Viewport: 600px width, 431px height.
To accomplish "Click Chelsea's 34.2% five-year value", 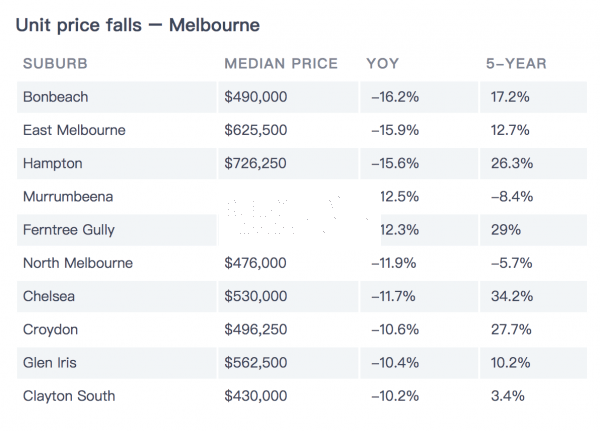I will point(512,296).
